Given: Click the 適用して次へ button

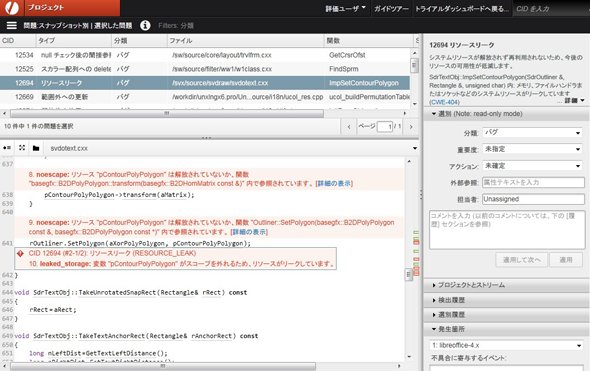Looking at the screenshot, I should click(x=521, y=260).
